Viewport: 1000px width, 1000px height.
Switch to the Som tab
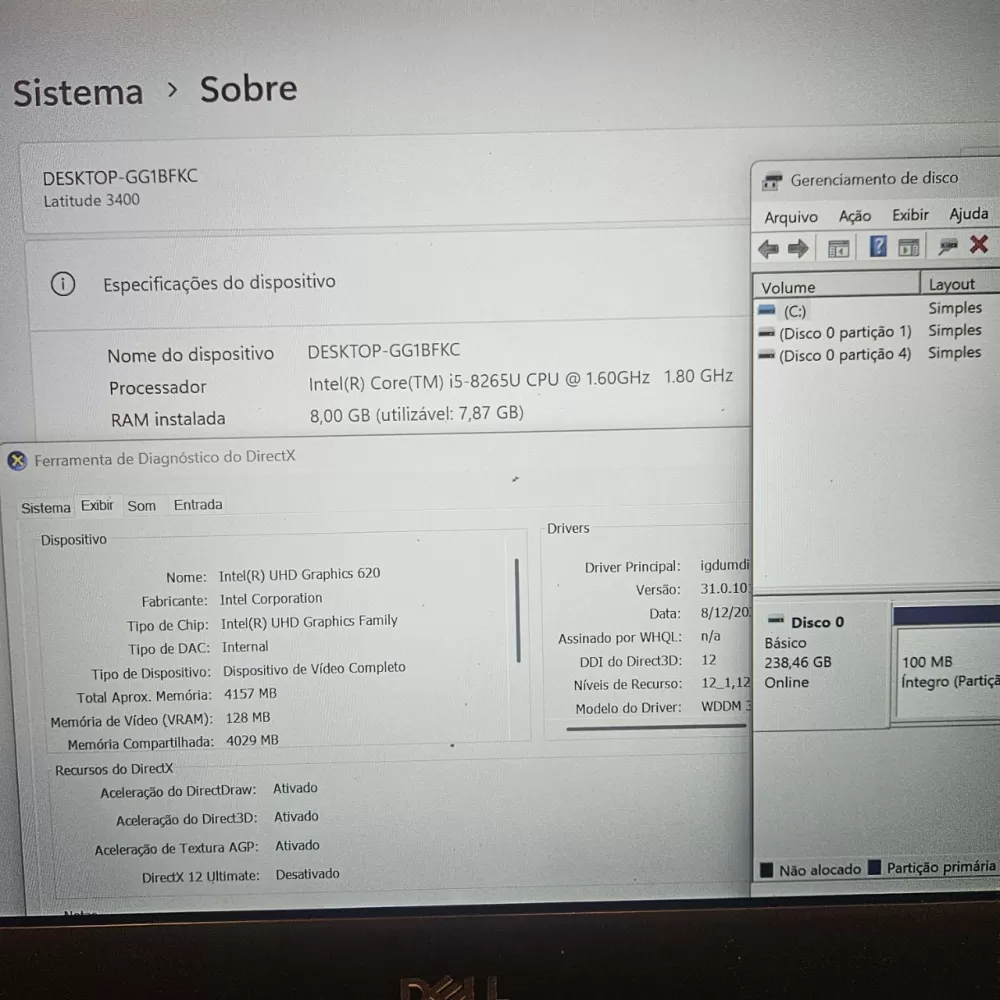click(142, 506)
